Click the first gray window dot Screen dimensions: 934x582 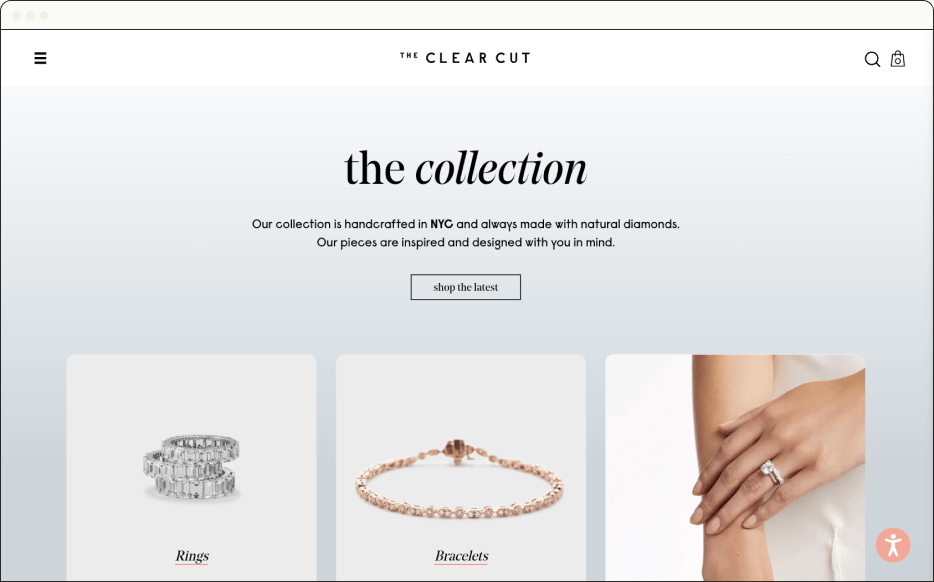pyautogui.click(x=17, y=15)
